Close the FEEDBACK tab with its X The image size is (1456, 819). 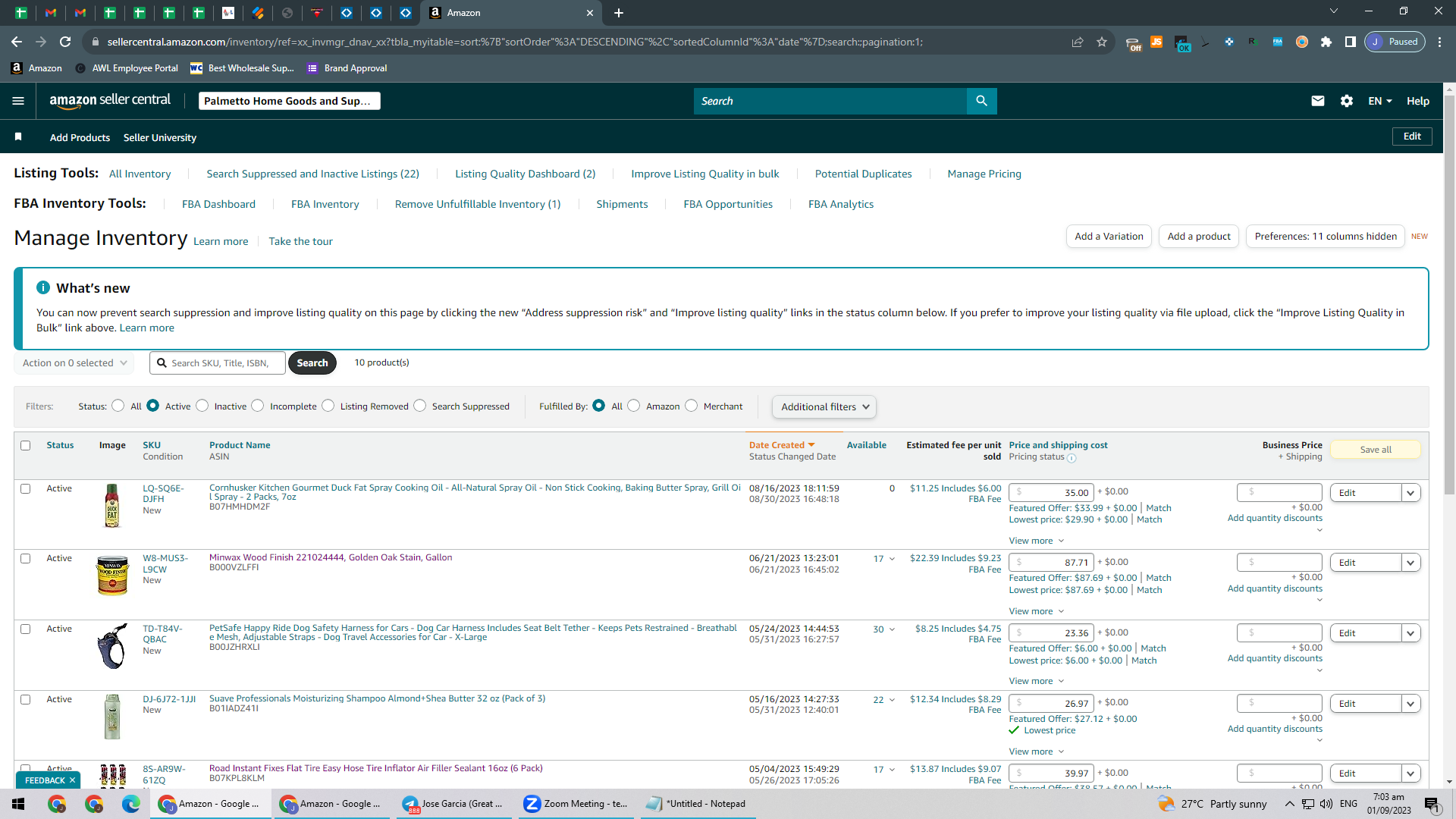(x=72, y=780)
